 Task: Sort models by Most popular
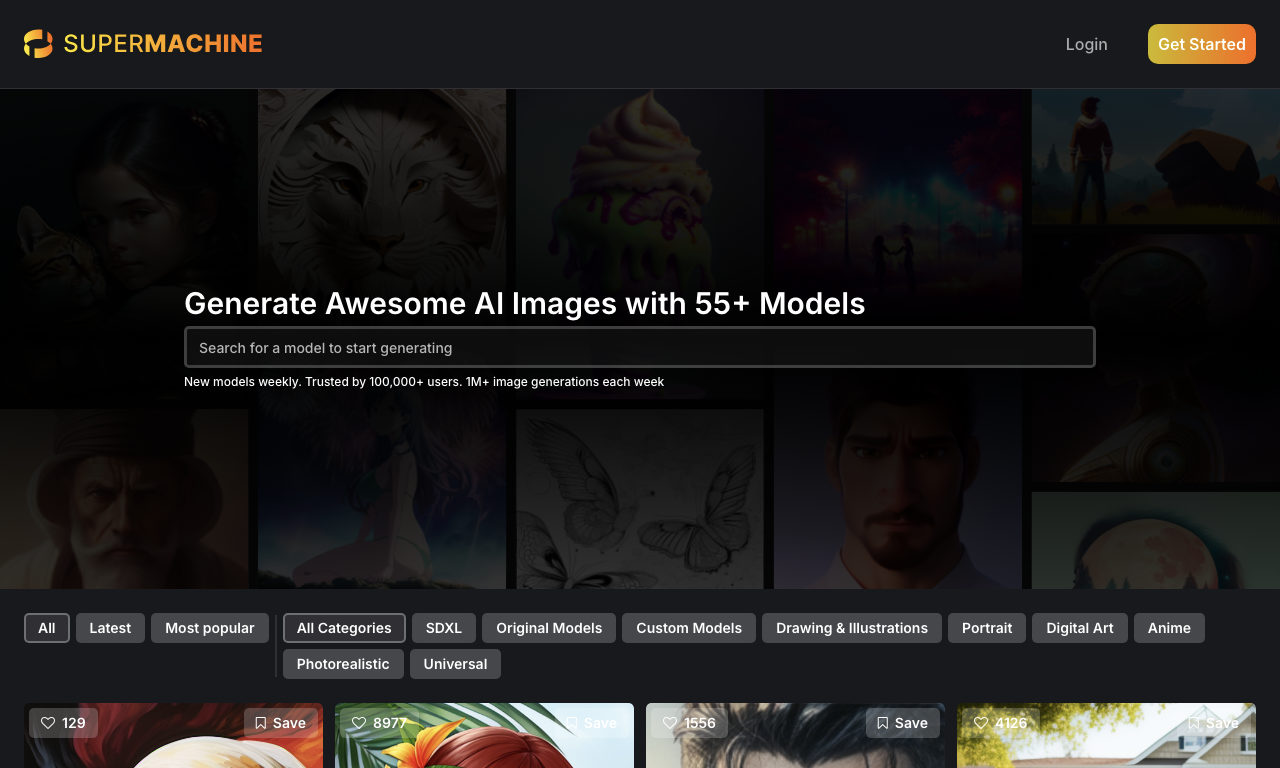[210, 628]
